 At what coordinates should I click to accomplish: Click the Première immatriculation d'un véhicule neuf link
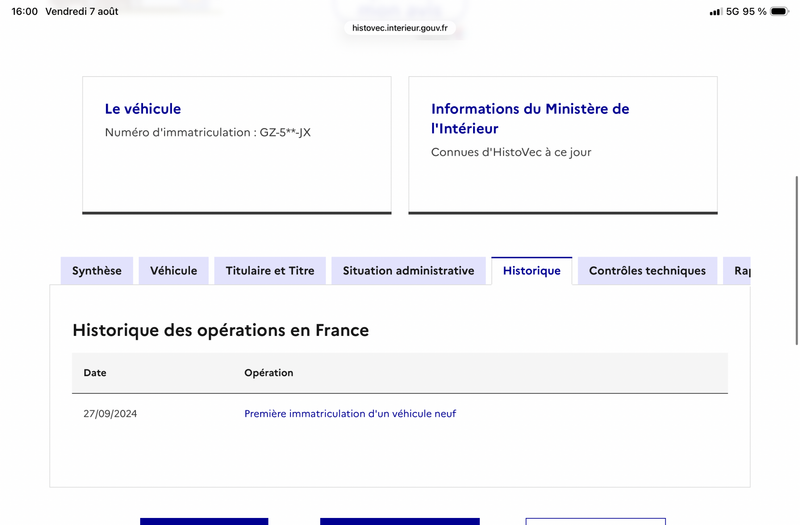(350, 414)
